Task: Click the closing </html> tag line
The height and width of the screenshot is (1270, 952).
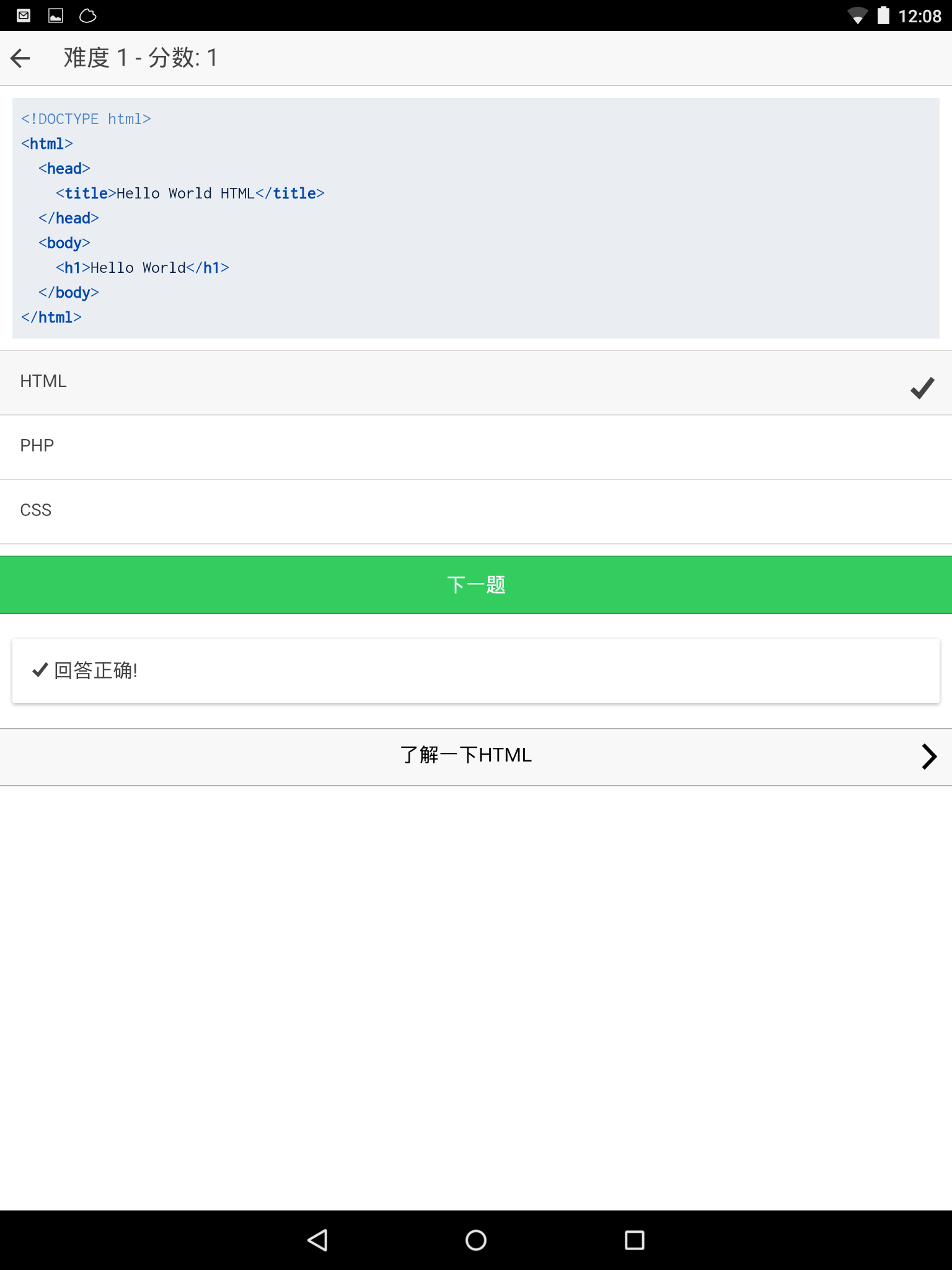Action: [x=51, y=317]
